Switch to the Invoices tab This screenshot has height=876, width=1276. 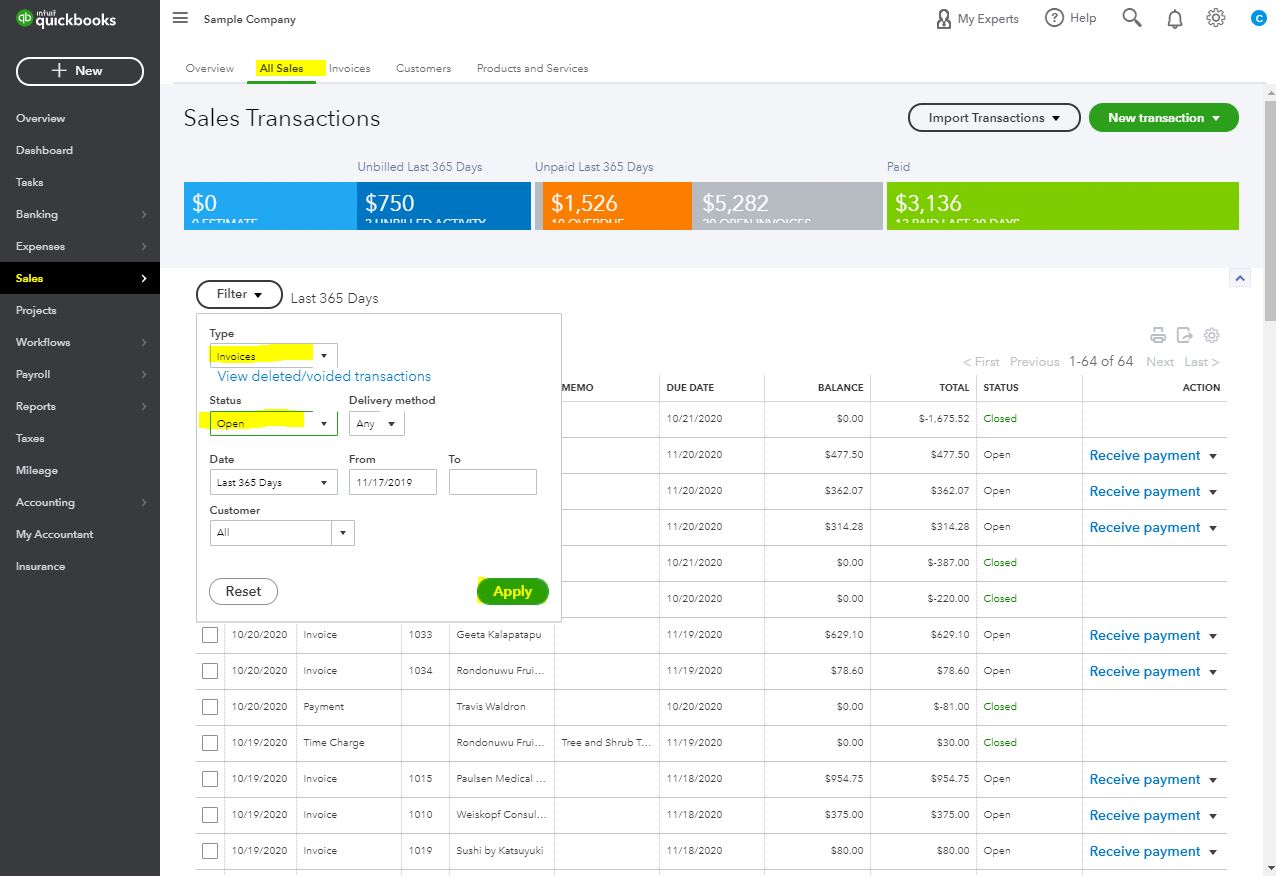coord(350,68)
